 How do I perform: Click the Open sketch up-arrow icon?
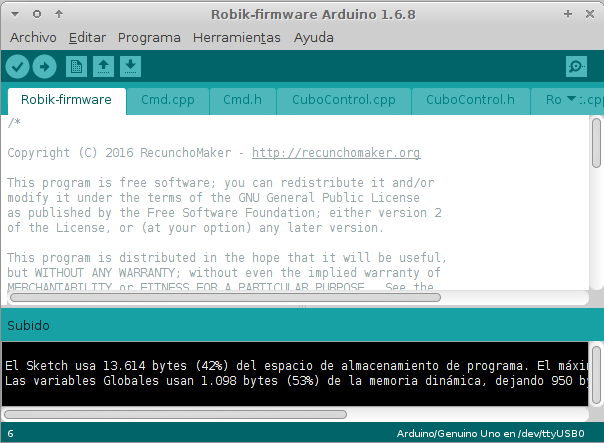[103, 67]
